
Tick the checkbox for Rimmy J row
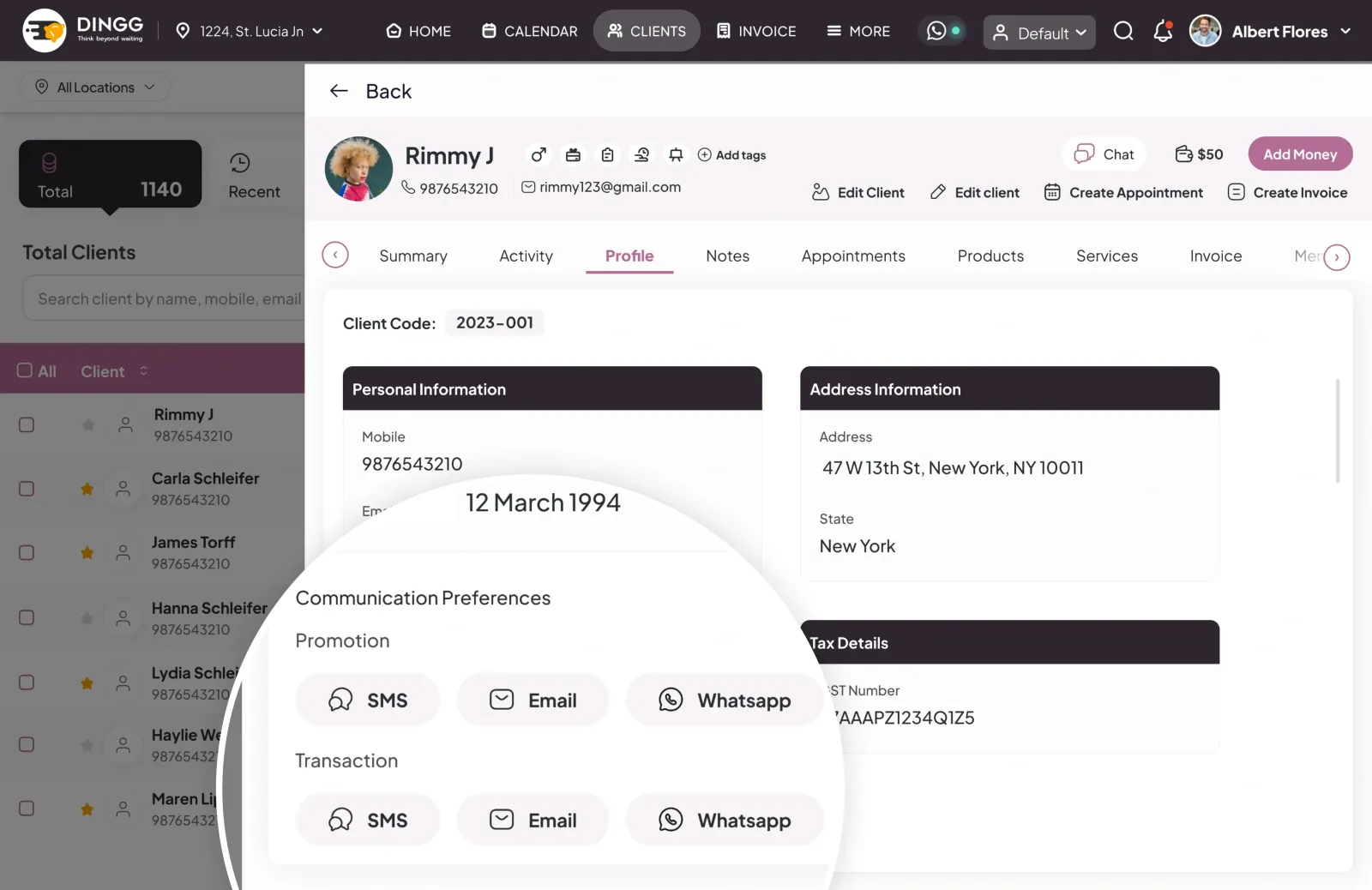(x=27, y=424)
